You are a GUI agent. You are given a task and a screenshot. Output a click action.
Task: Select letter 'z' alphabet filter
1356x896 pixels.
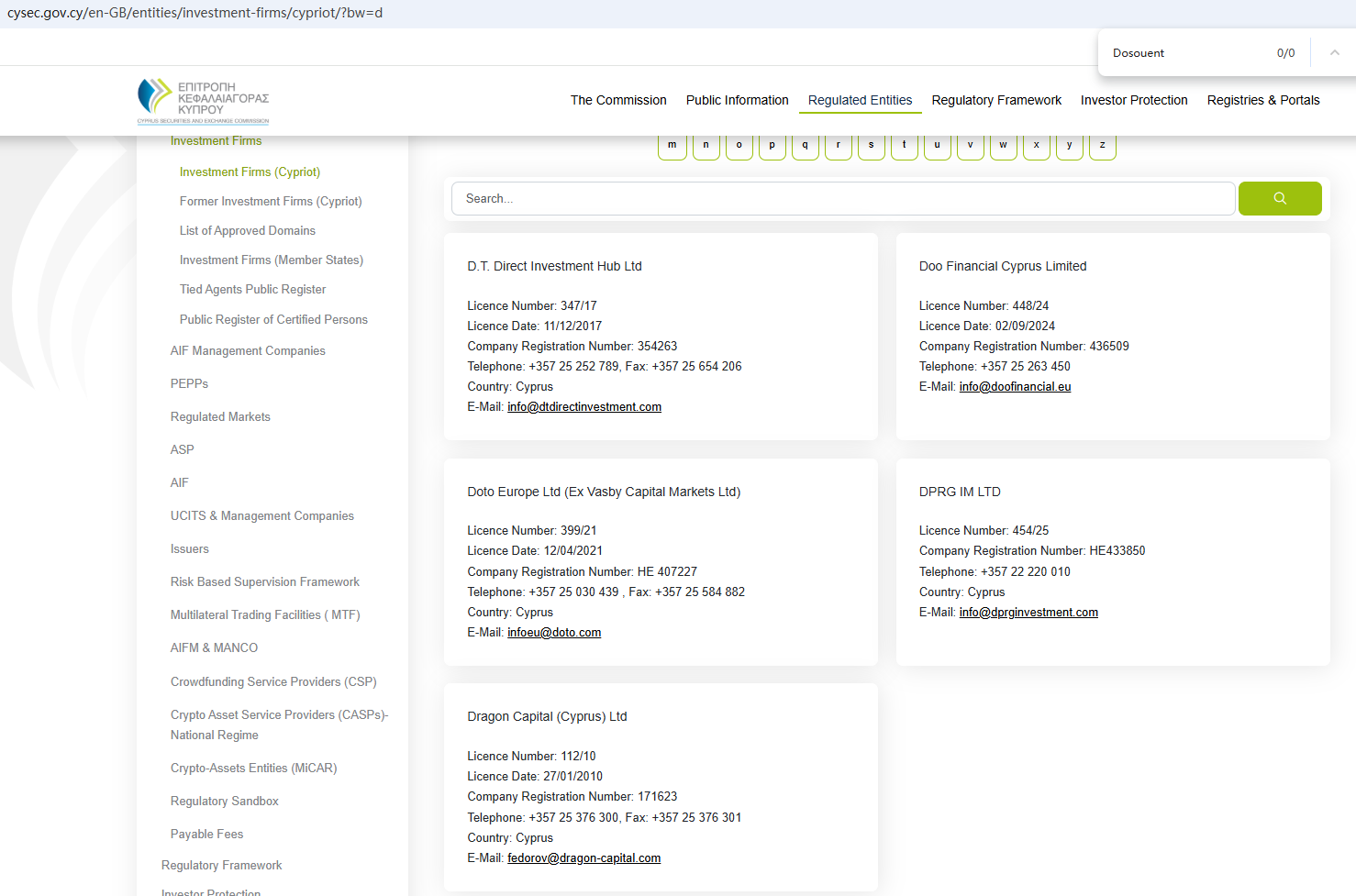coord(1102,146)
